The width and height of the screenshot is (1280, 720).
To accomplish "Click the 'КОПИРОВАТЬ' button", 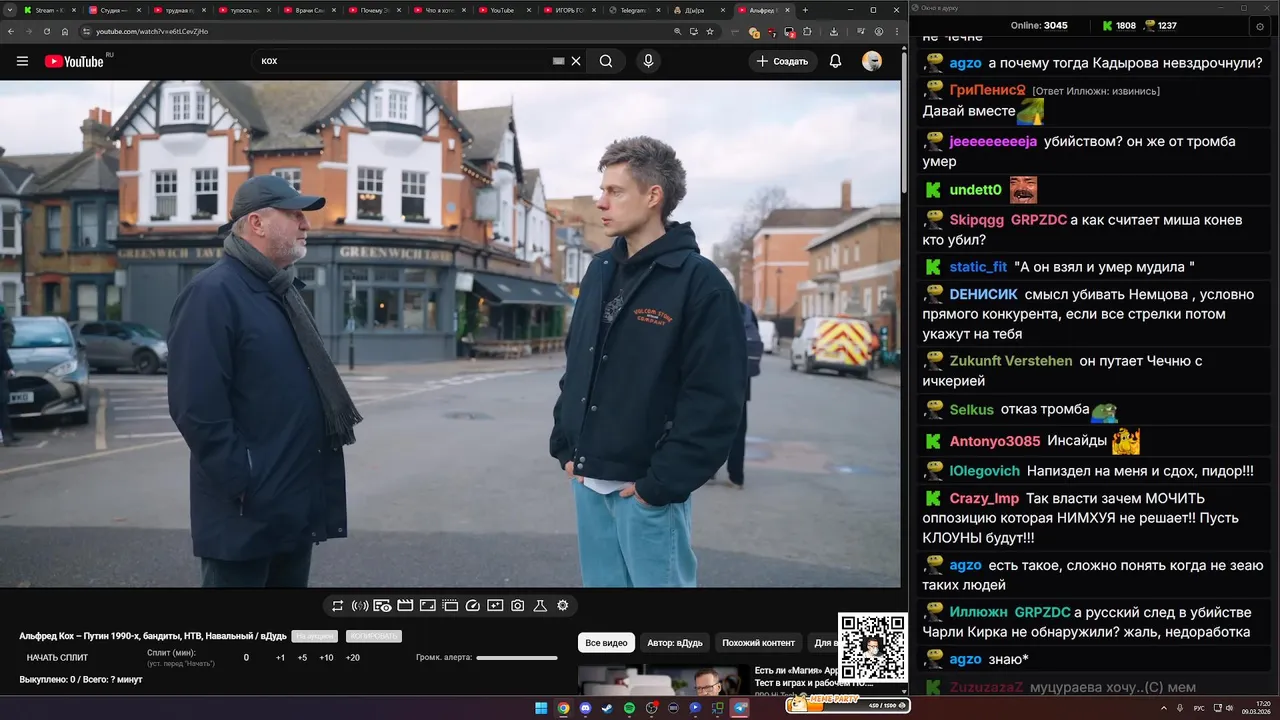I will 374,636.
